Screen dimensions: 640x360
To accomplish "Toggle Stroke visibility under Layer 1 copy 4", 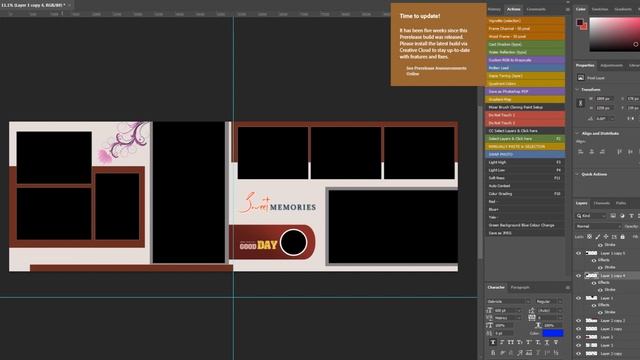I will (x=600, y=290).
